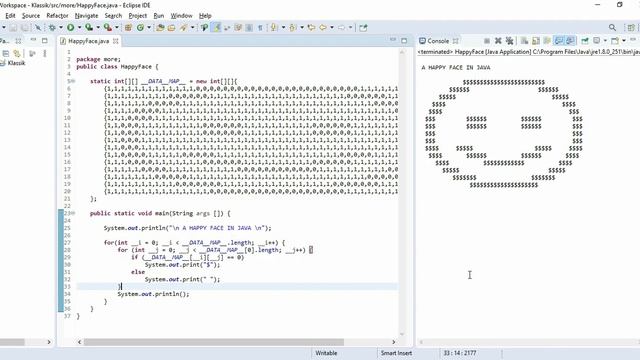Click the Run External Tools icon
Viewport: 640px width, 360px height.
tap(107, 27)
